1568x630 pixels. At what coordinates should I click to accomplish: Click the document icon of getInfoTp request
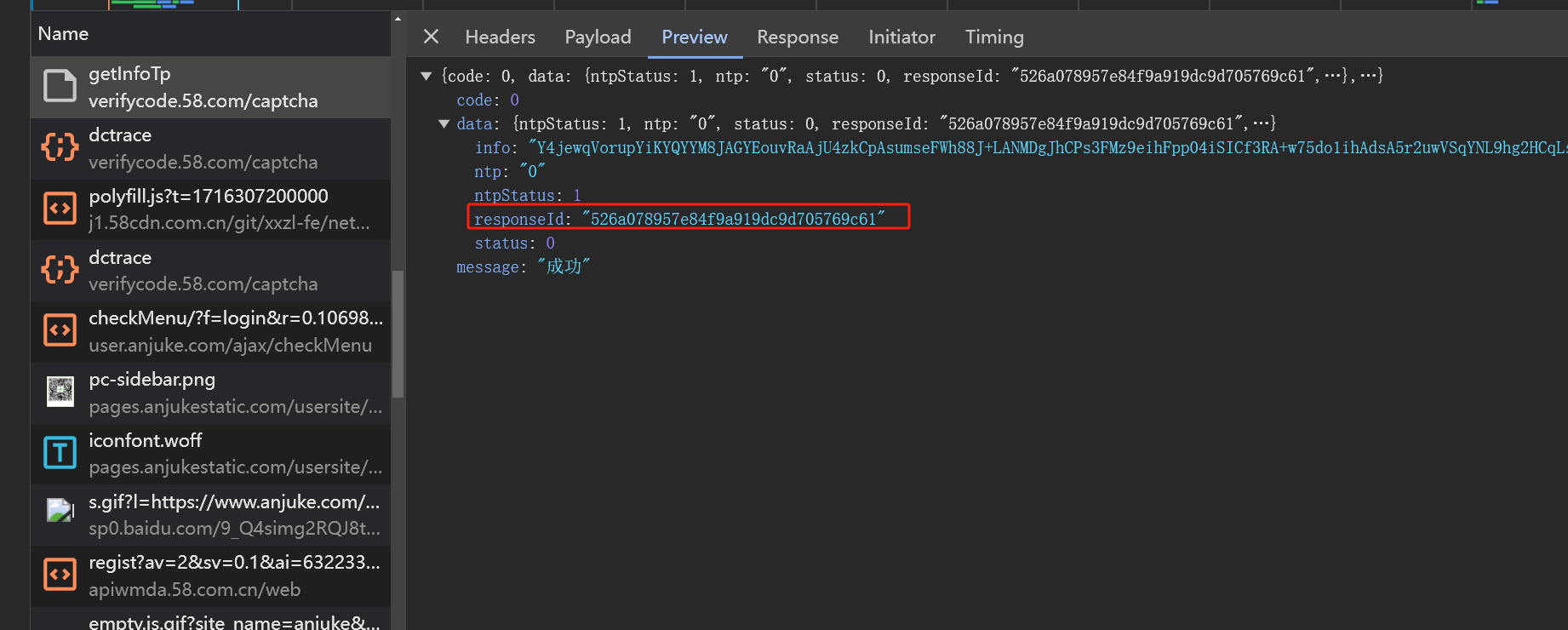click(60, 87)
